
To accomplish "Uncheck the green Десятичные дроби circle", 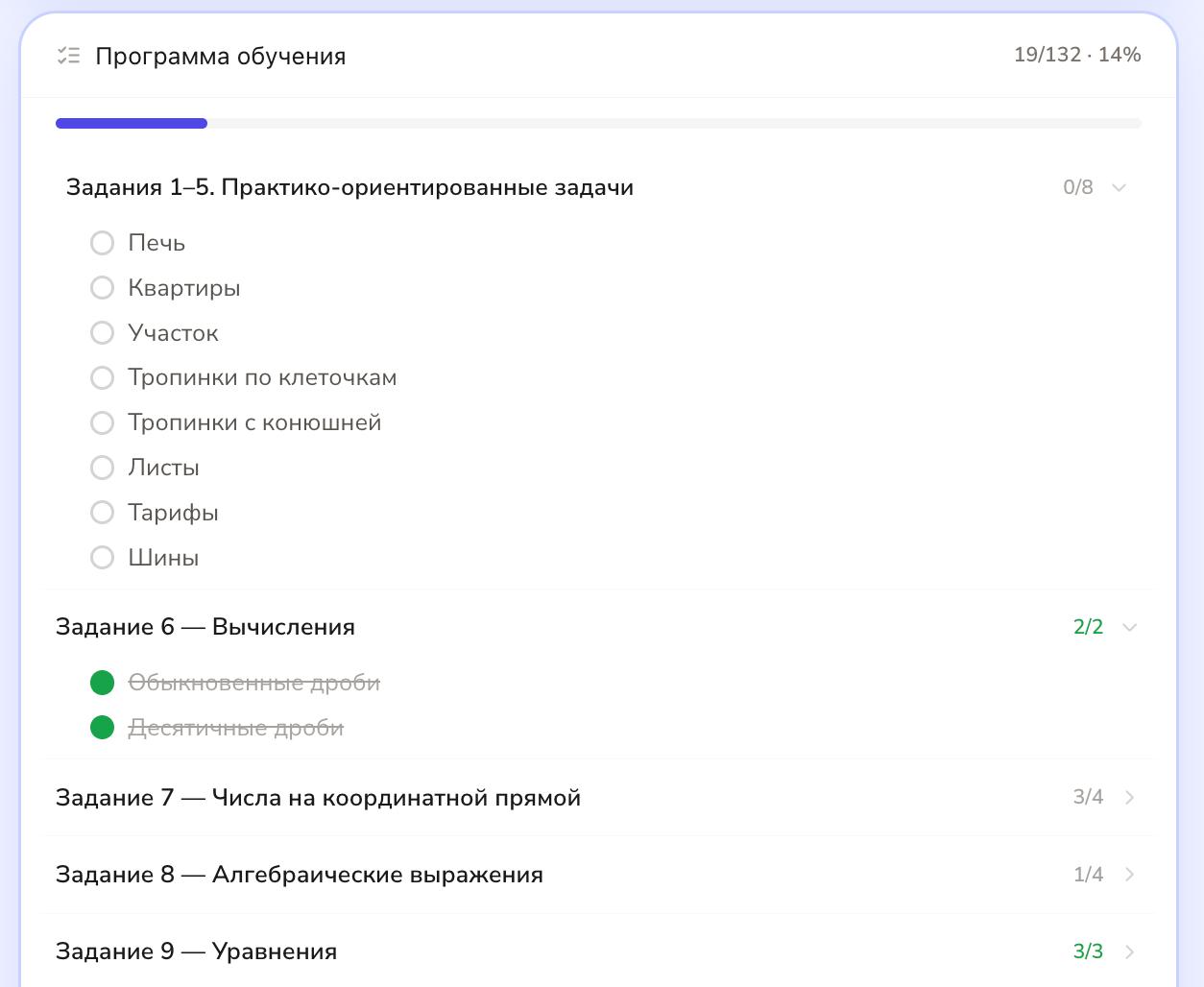I will click(x=102, y=728).
